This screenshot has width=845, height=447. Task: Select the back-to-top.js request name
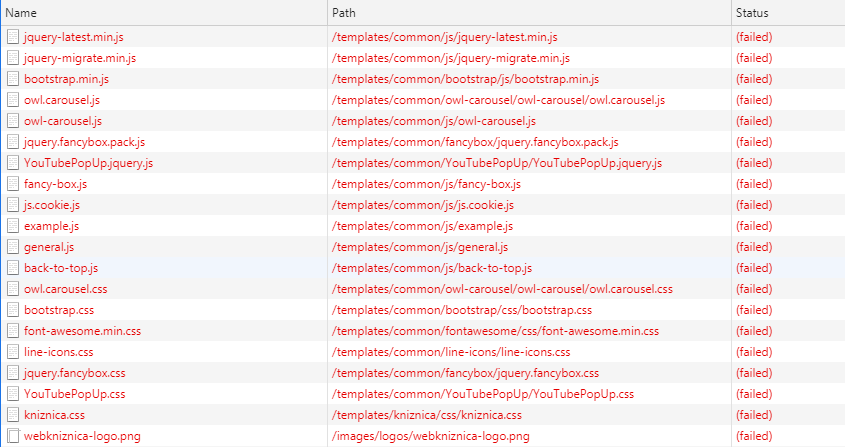(x=61, y=268)
